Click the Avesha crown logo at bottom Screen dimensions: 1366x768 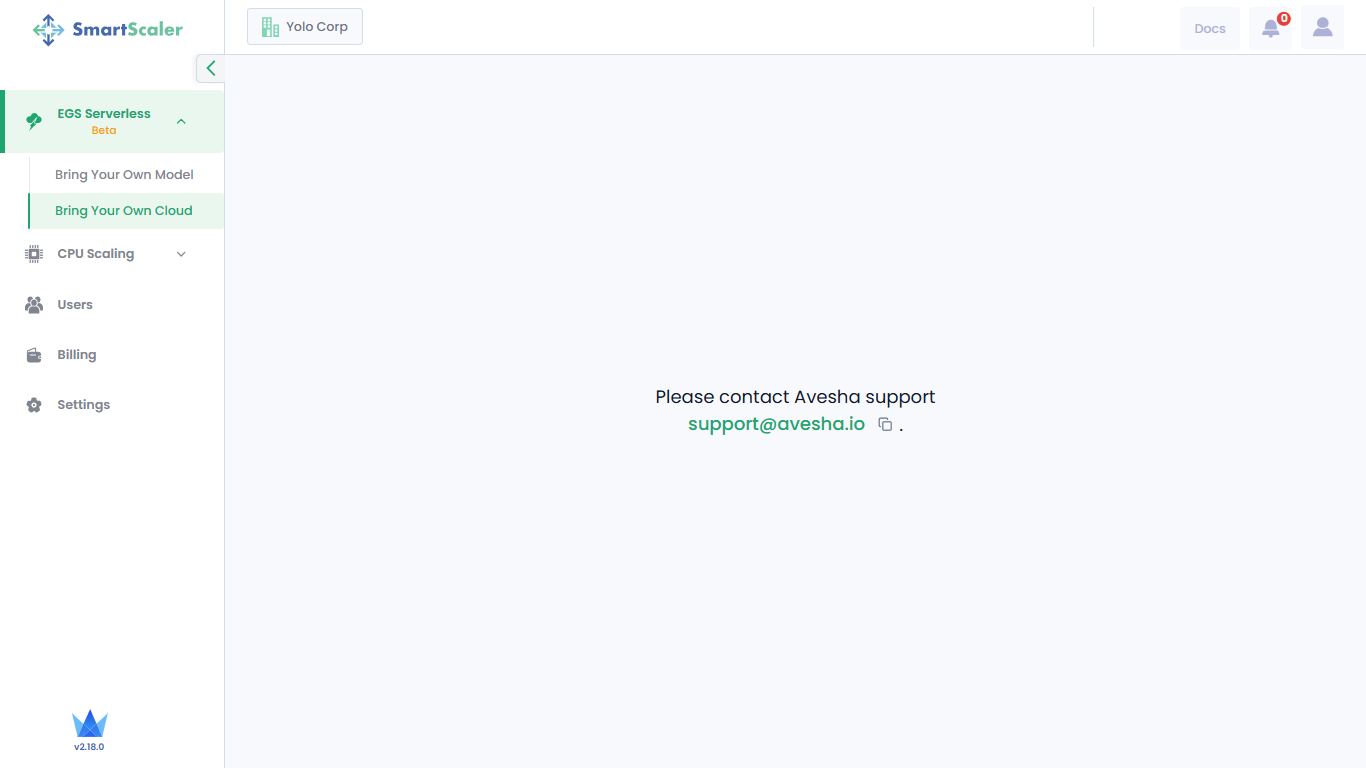(89, 724)
